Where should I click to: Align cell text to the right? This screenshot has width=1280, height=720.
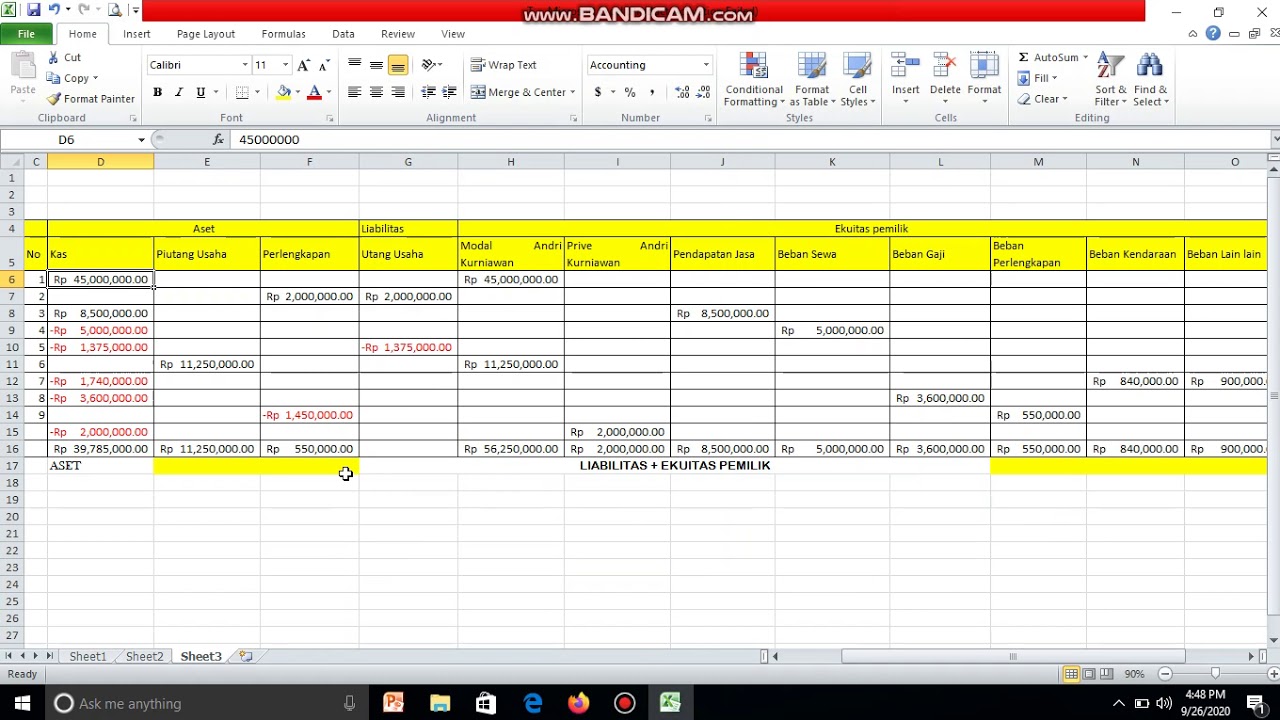[398, 92]
